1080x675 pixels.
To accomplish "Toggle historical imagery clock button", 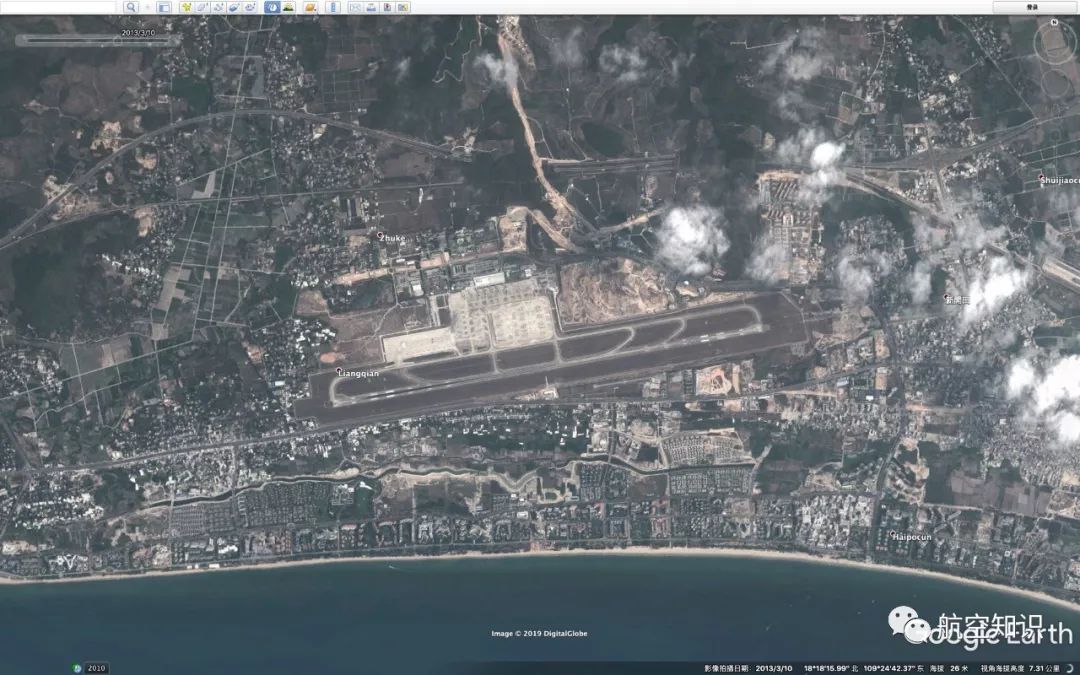I will click(x=272, y=7).
